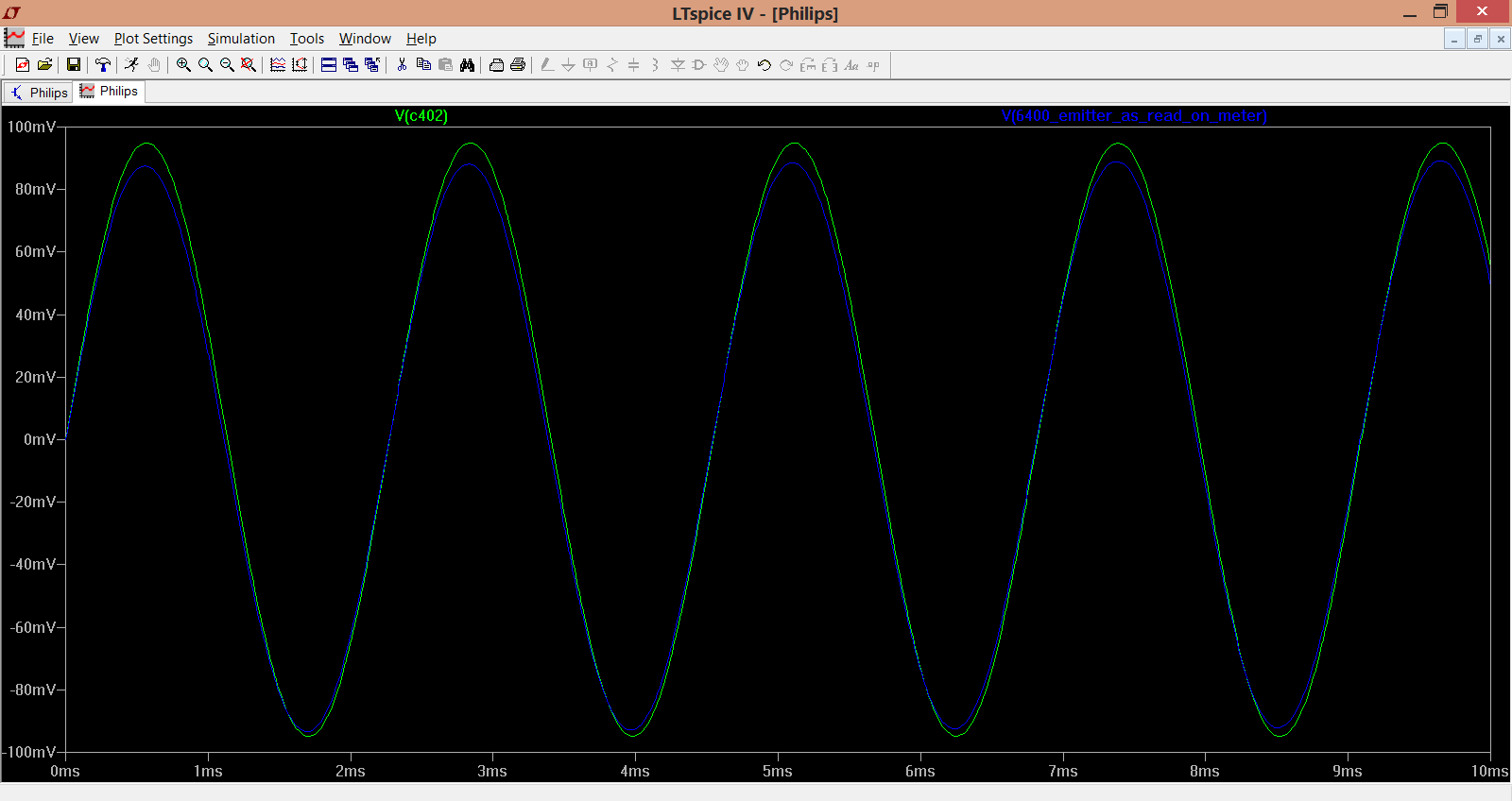Open the Window menu
The image size is (1512, 801).
coord(365,39)
